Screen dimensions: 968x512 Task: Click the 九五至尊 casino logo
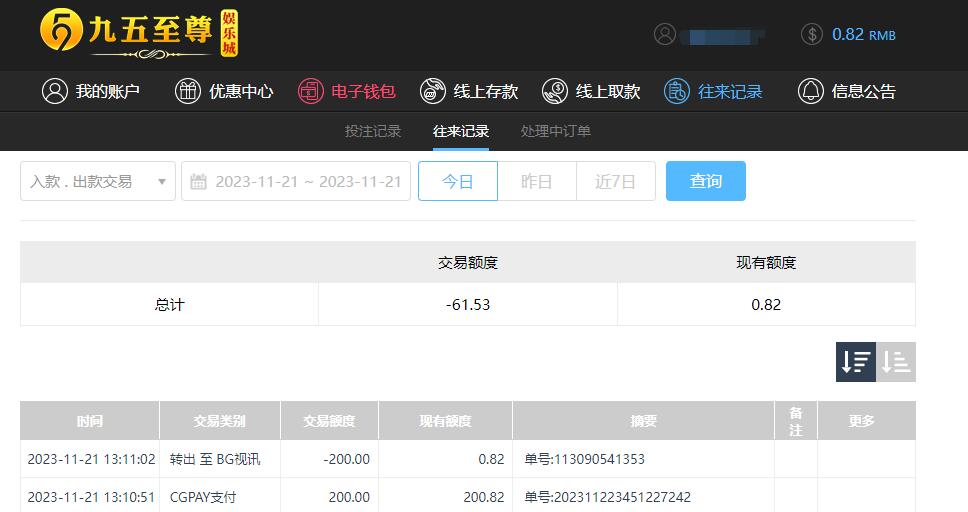point(139,33)
